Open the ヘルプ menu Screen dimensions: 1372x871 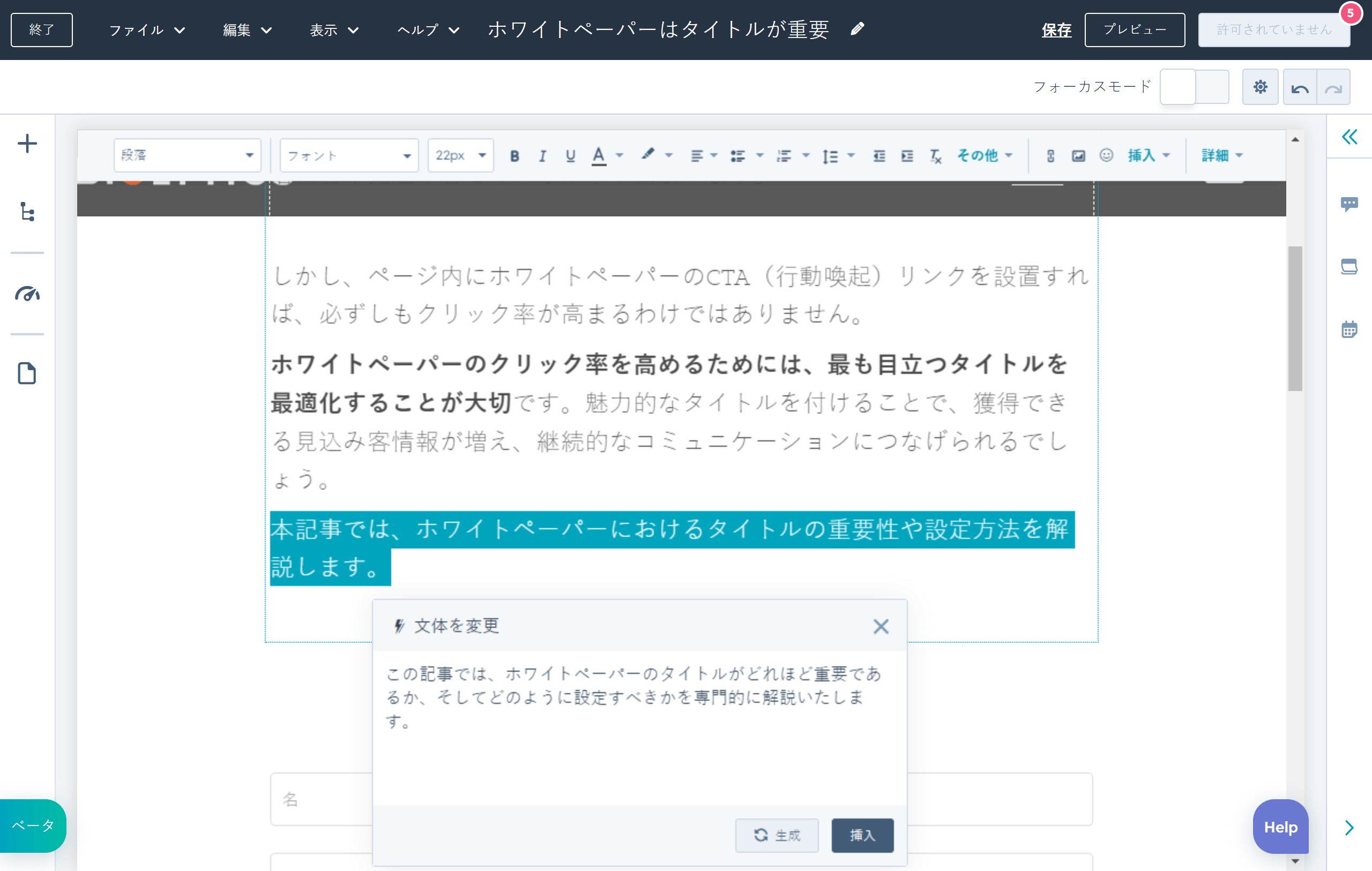coord(428,29)
